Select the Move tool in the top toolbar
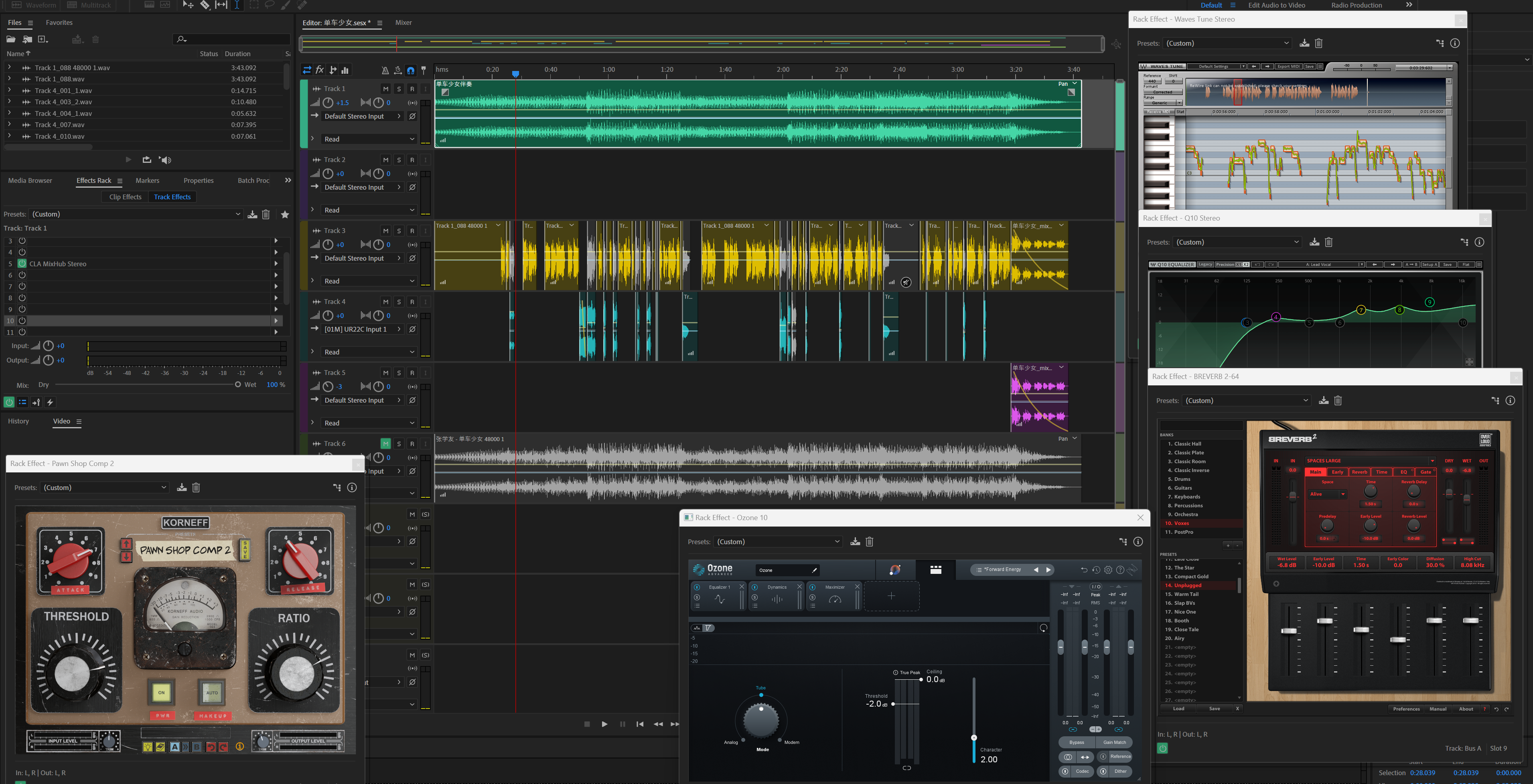 [x=188, y=5]
